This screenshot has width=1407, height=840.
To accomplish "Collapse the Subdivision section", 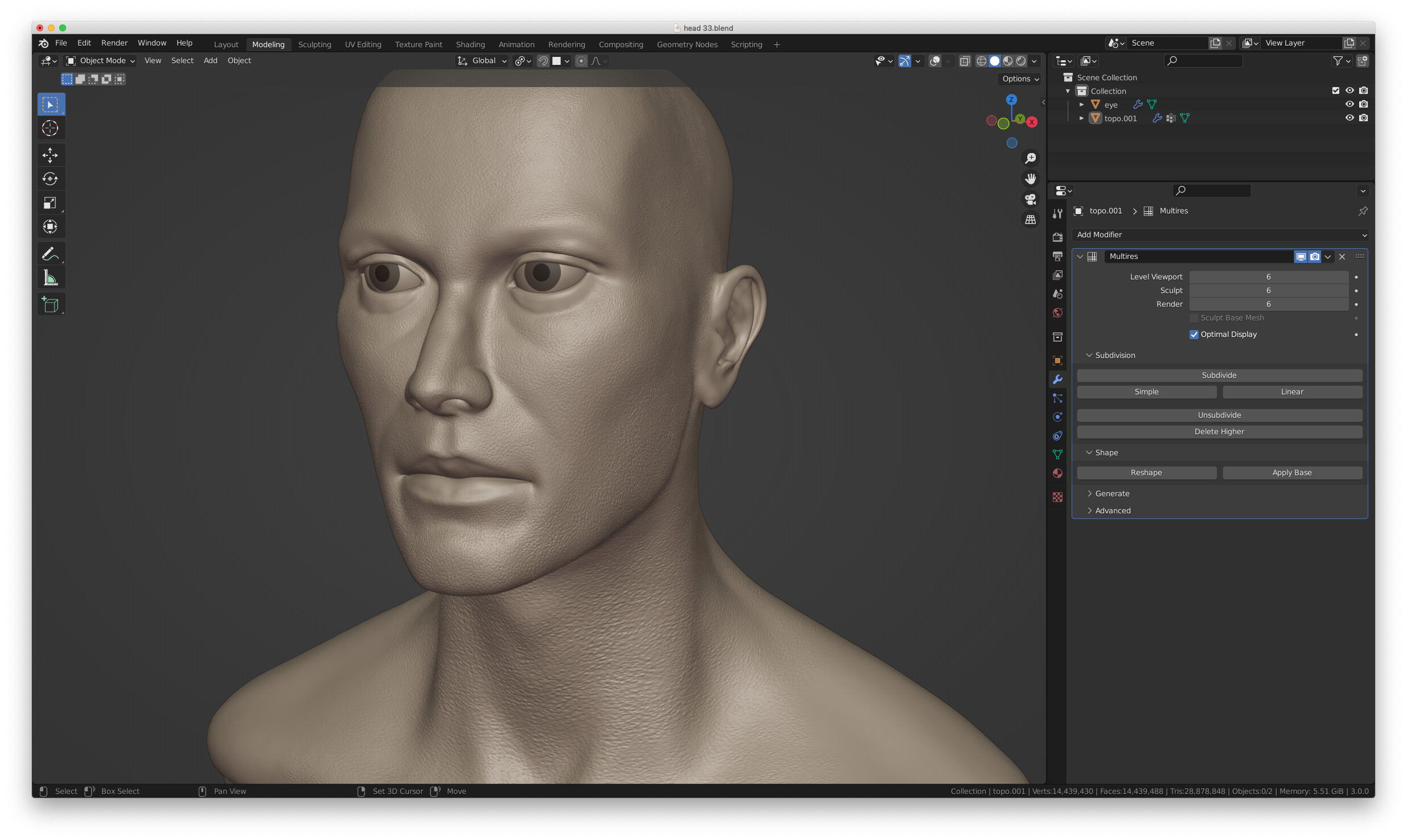I will pos(1112,355).
